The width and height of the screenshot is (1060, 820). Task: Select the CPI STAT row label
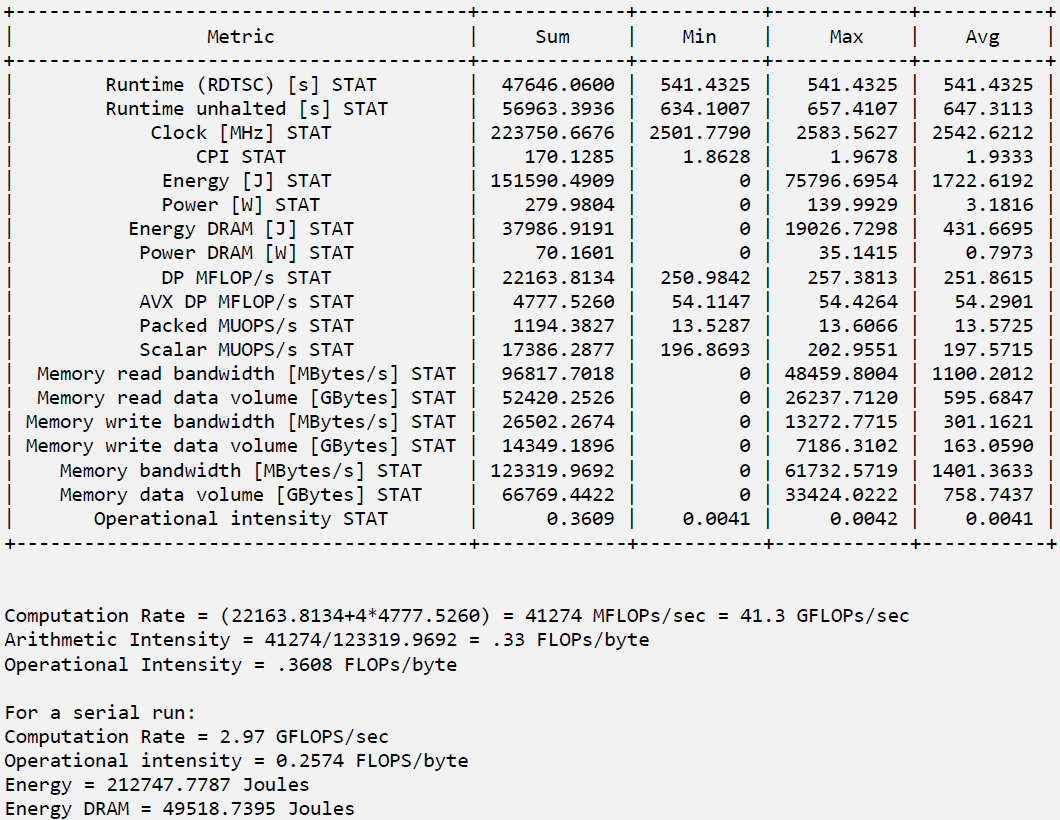tap(241, 157)
